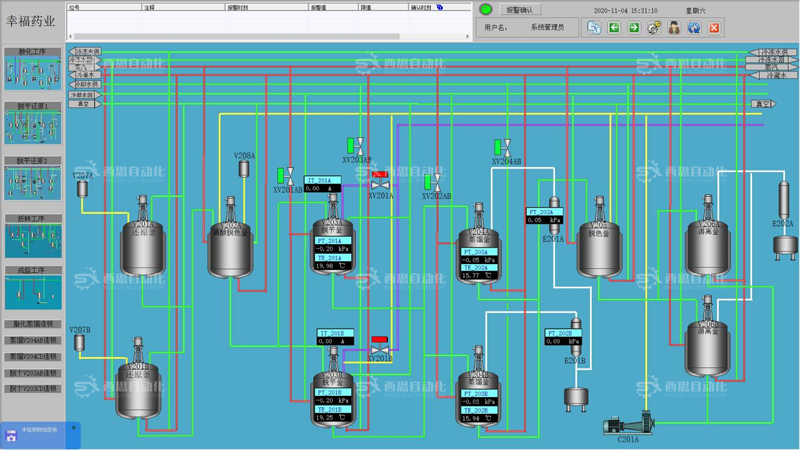Select the V204B 蒸馏釜 reactor
The height and width of the screenshot is (450, 800).
[x=479, y=386]
